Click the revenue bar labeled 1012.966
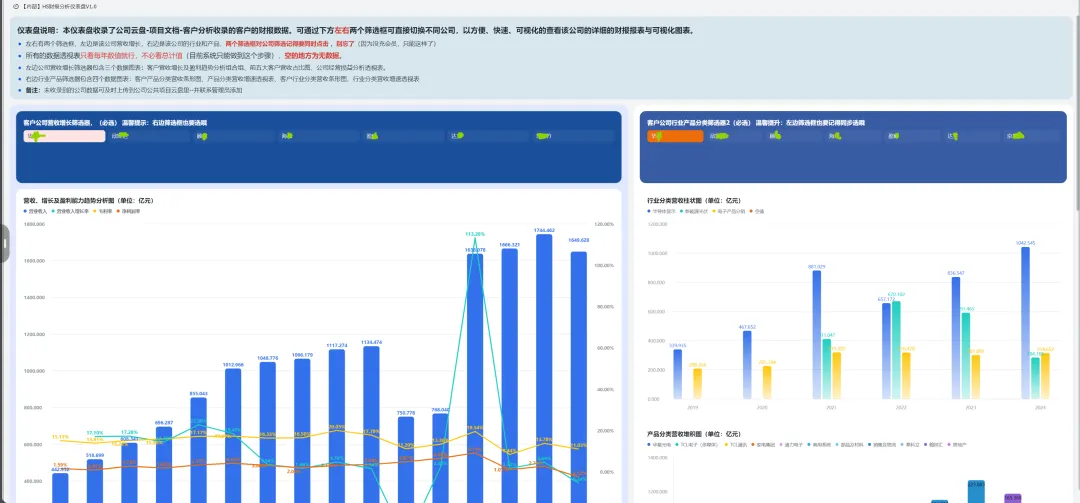Image resolution: width=1080 pixels, height=503 pixels. (233, 435)
